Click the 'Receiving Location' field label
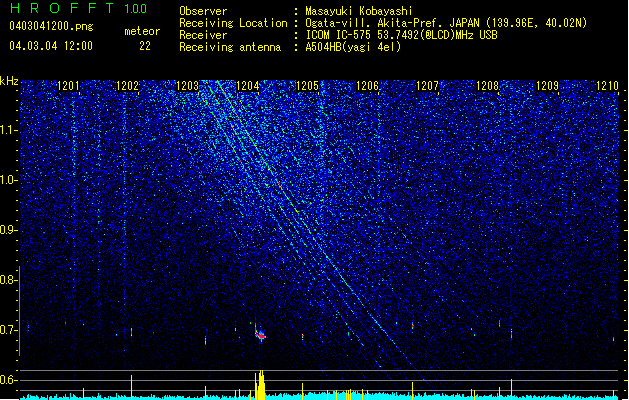 pos(233,23)
